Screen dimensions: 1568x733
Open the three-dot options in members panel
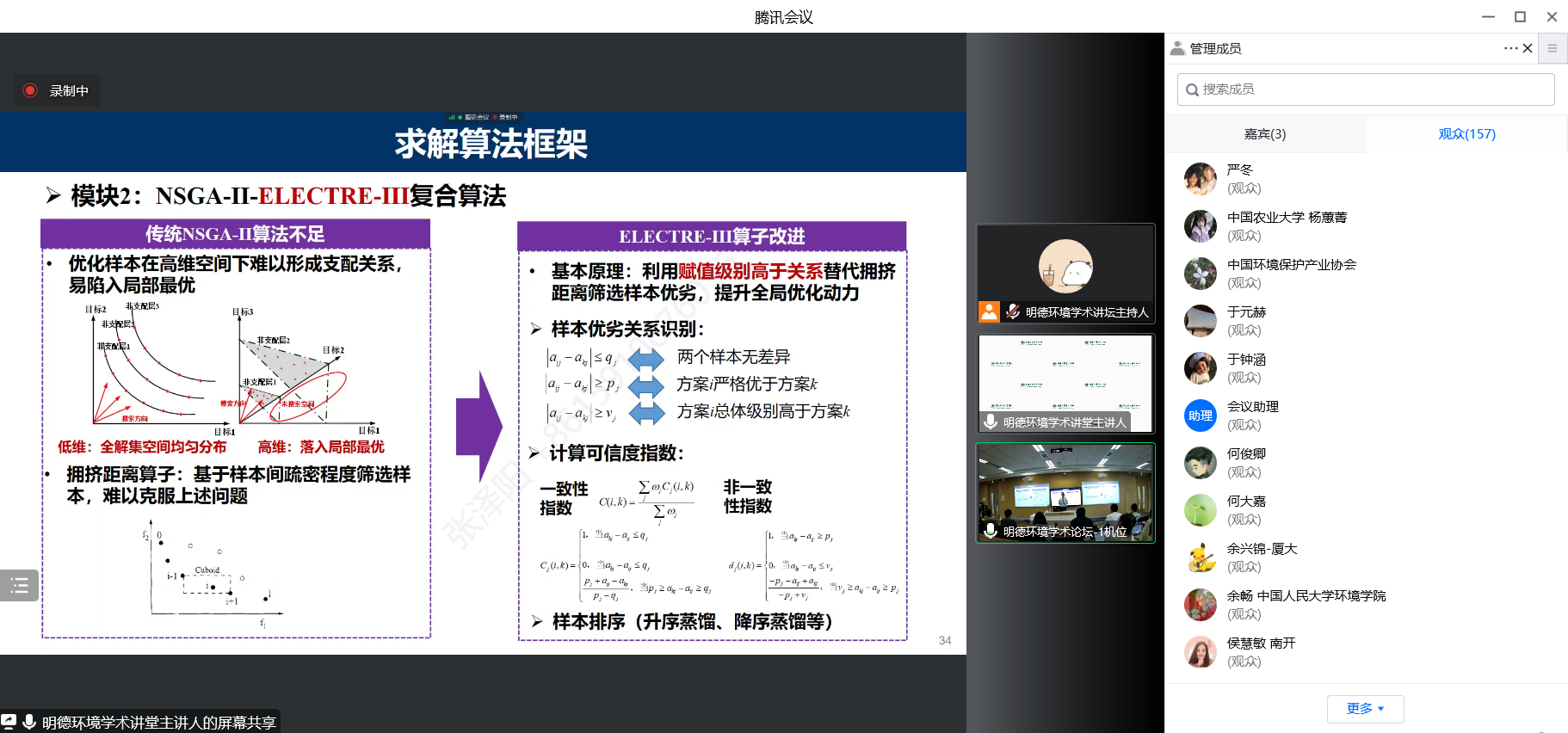coord(1510,48)
